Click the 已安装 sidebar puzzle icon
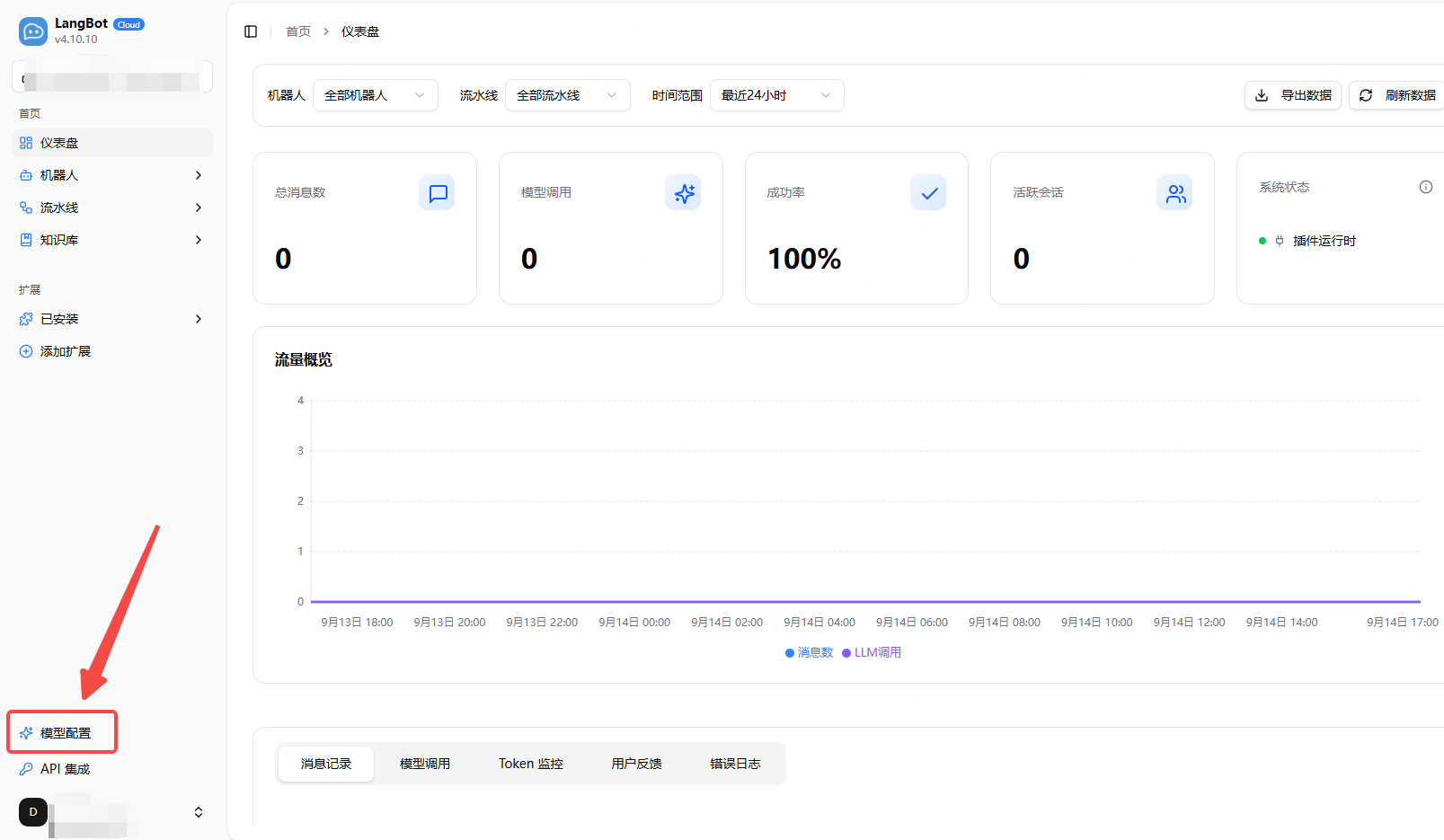This screenshot has width=1444, height=840. pyautogui.click(x=26, y=319)
